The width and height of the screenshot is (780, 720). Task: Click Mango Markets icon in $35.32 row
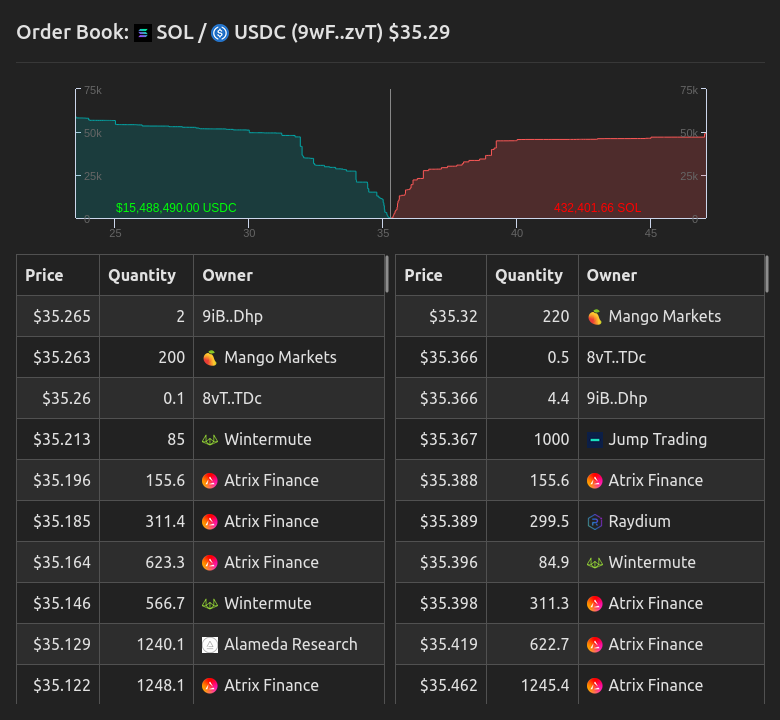[x=594, y=316]
